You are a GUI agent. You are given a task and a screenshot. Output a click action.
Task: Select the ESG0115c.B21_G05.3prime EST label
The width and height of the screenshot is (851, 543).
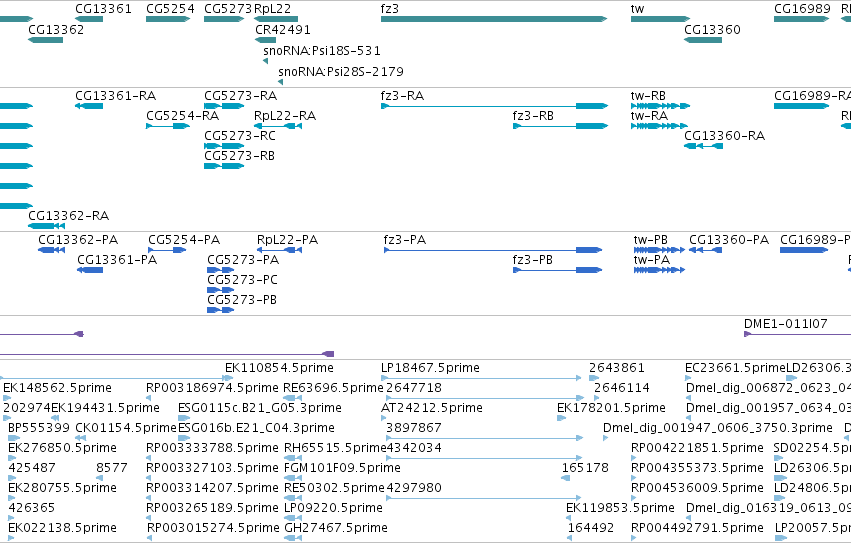pyautogui.click(x=260, y=408)
